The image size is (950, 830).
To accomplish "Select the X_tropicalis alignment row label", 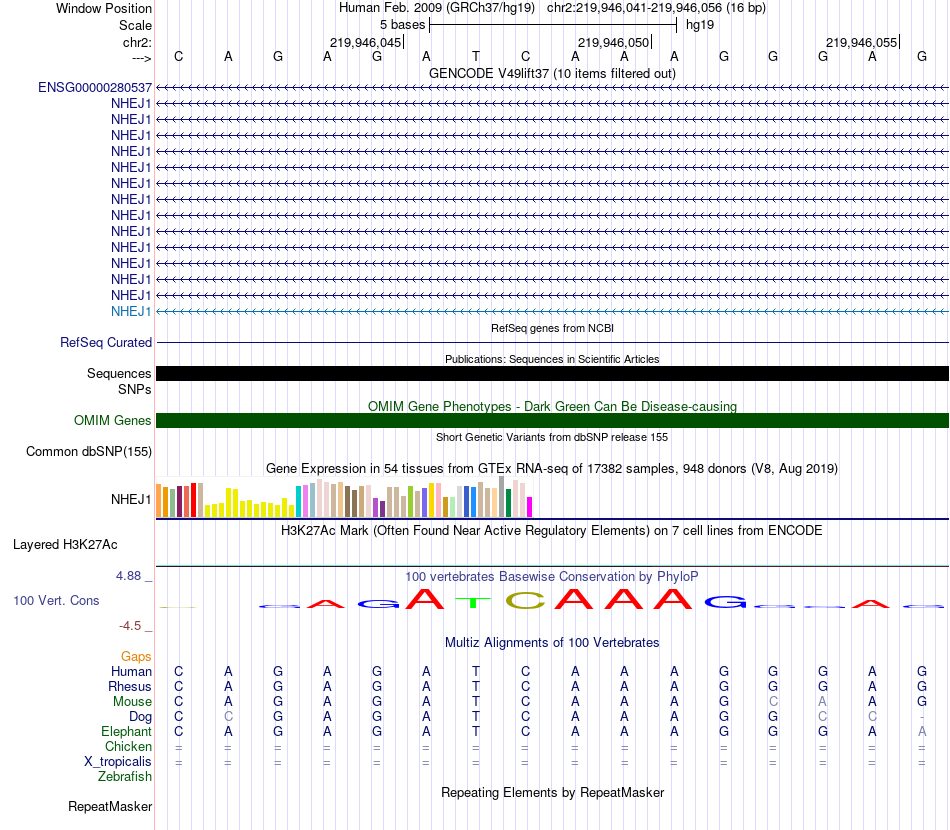I will point(118,762).
